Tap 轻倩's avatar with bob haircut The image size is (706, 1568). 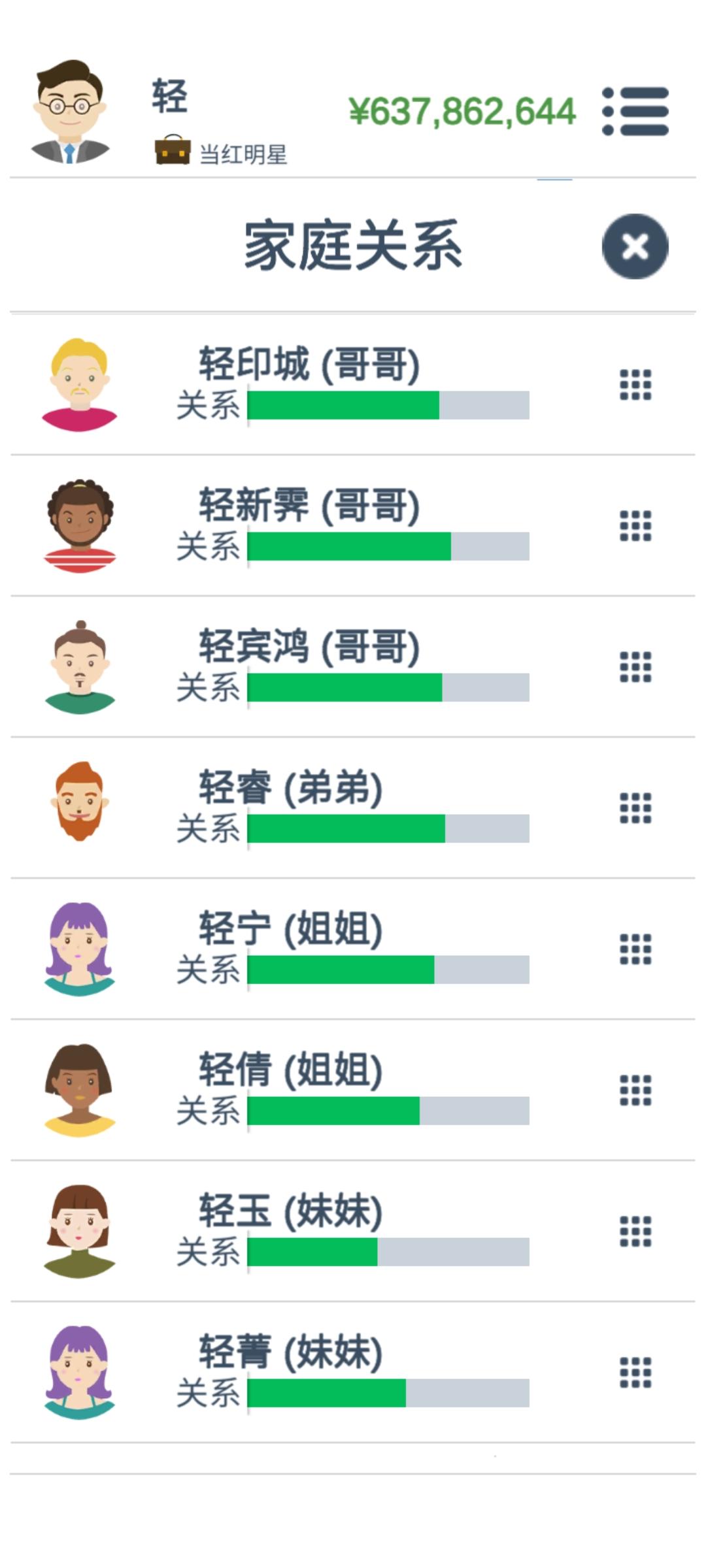coord(79,1090)
